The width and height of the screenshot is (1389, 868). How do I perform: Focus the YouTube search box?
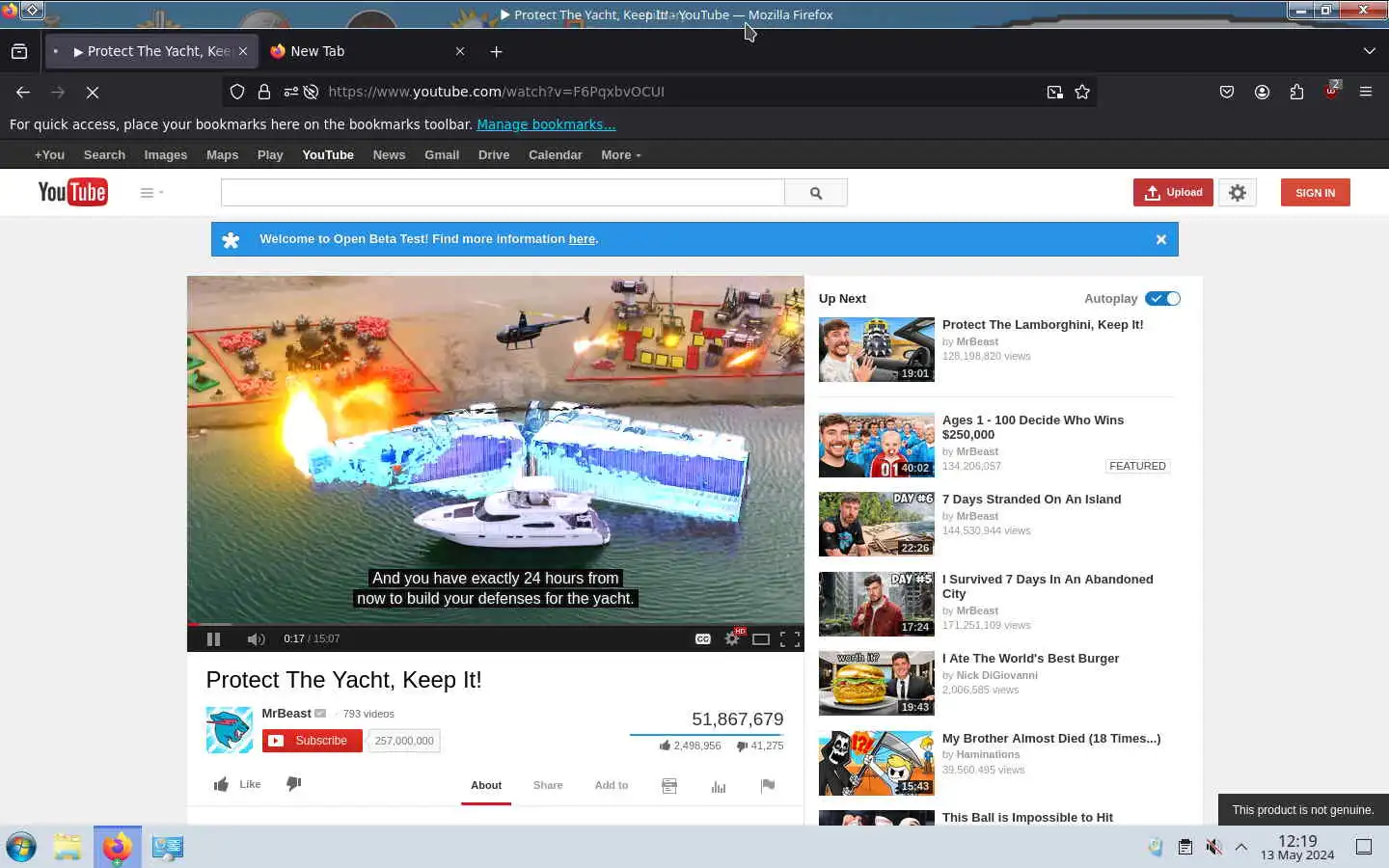coord(503,192)
